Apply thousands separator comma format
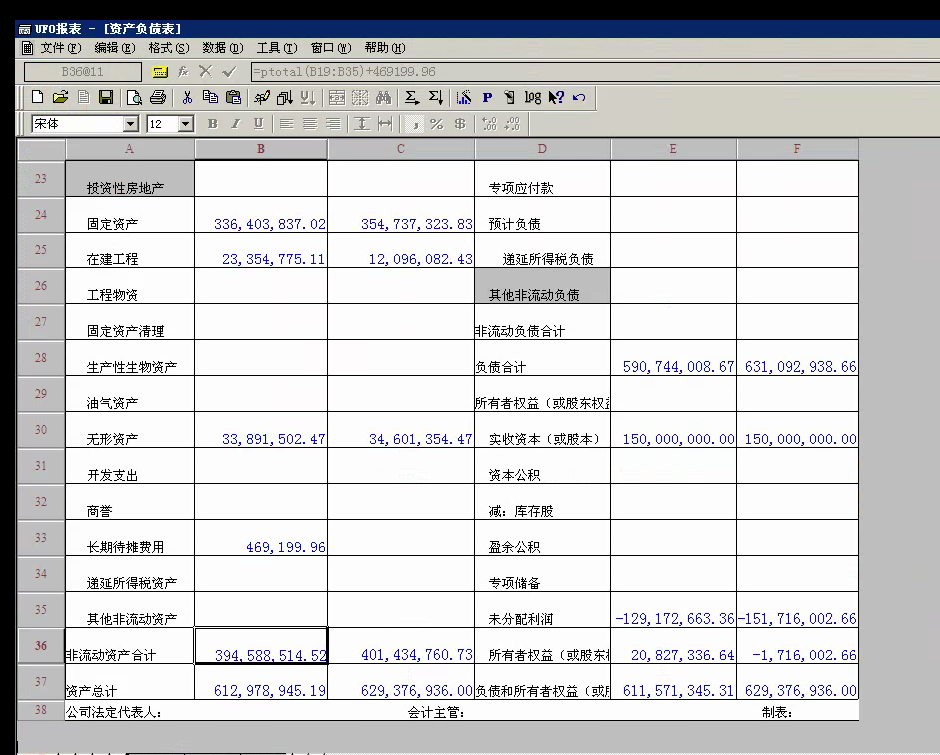The width and height of the screenshot is (940, 755). [414, 124]
